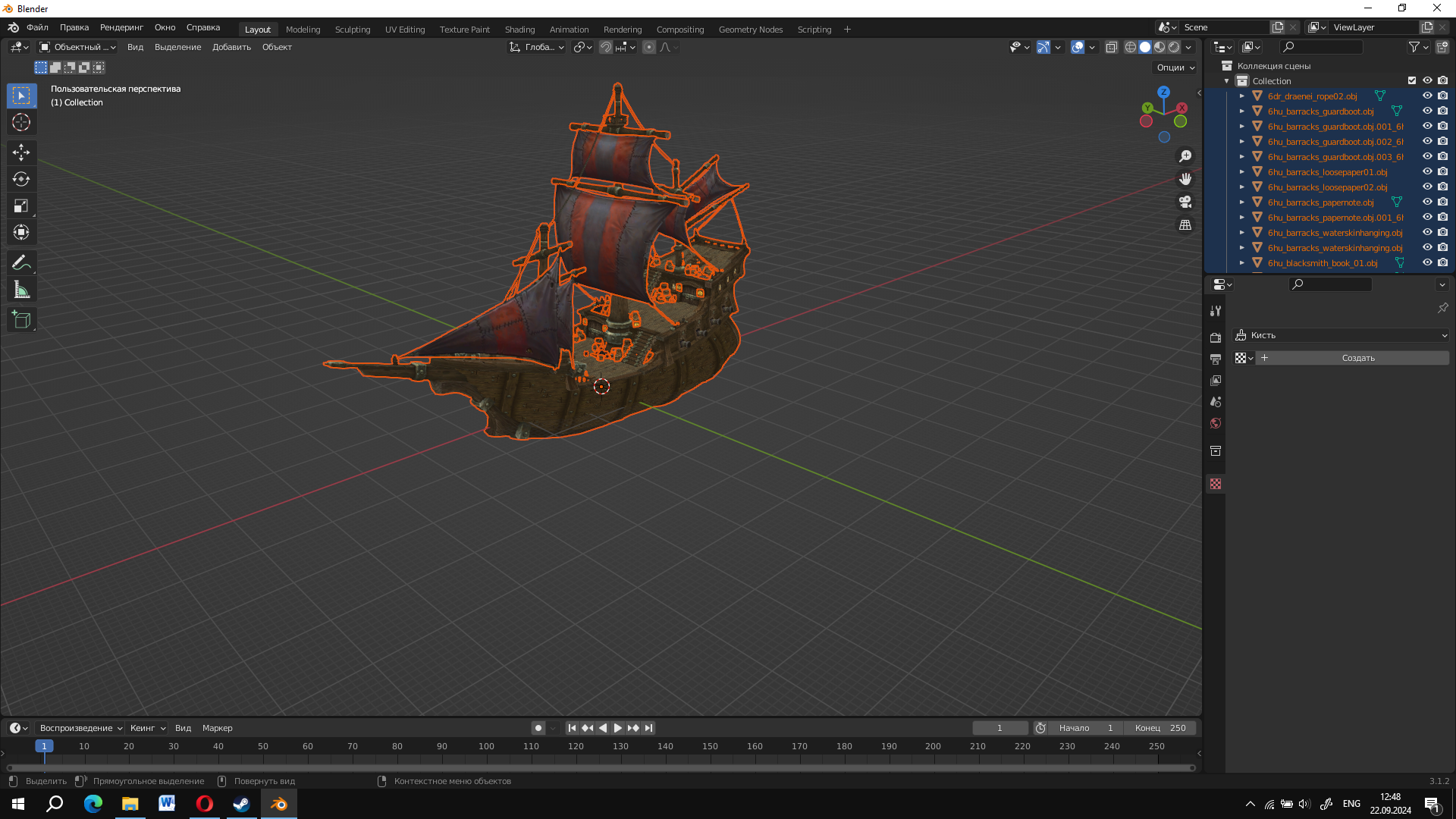This screenshot has width=1456, height=819.
Task: Activate the Annotate pencil tool
Action: click(x=21, y=262)
